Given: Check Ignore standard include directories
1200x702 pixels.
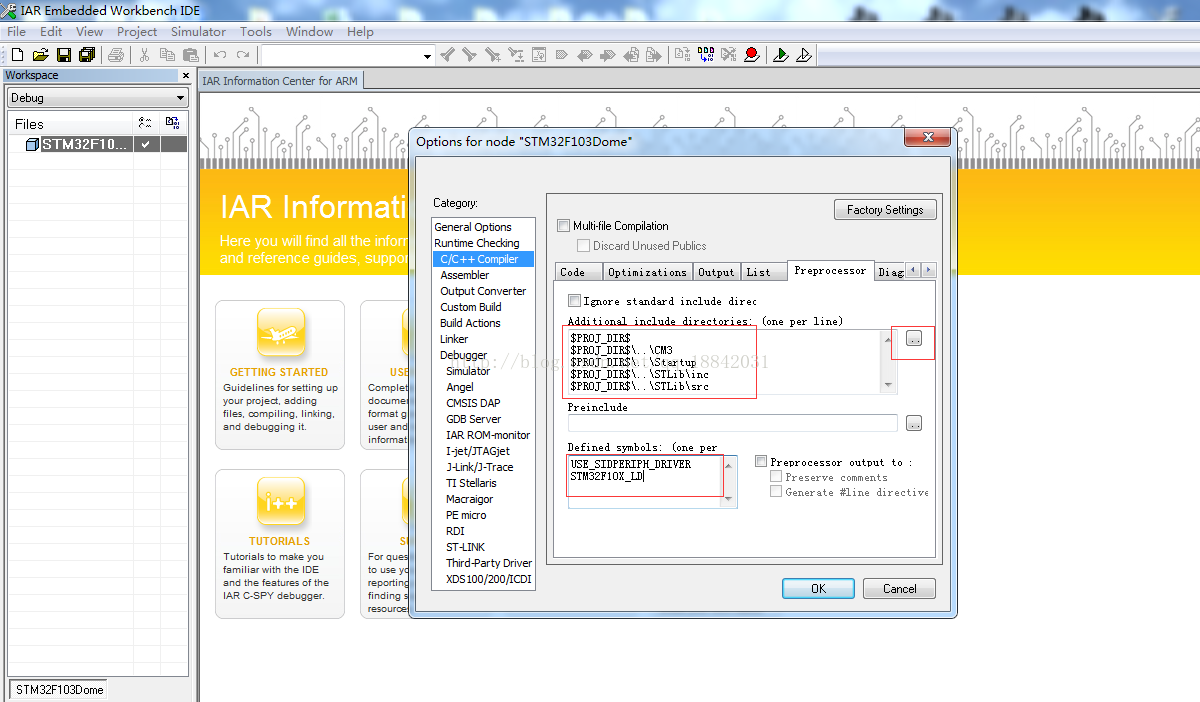Looking at the screenshot, I should pyautogui.click(x=574, y=301).
